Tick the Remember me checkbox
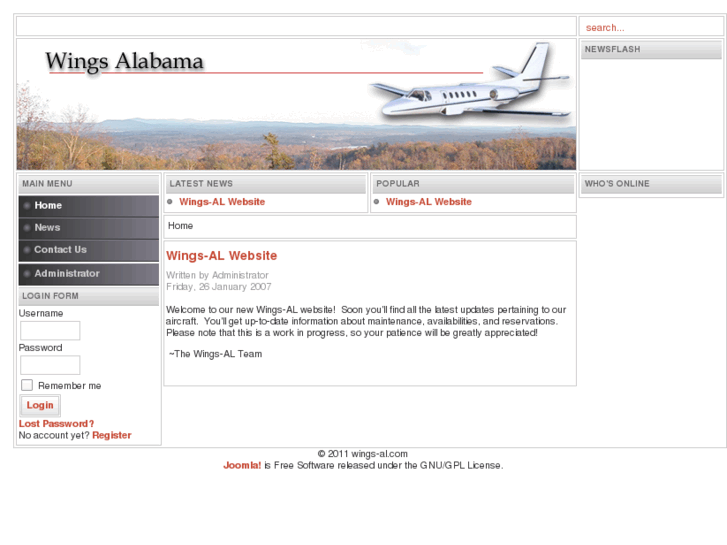 pos(27,385)
